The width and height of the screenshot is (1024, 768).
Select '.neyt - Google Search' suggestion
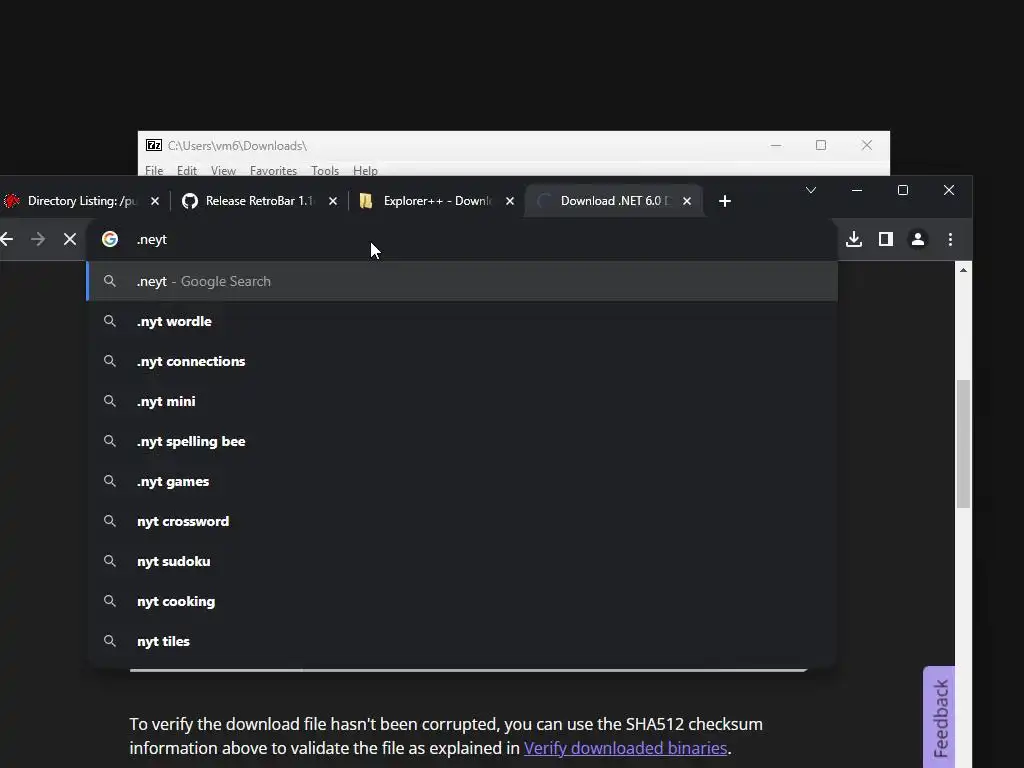click(462, 281)
